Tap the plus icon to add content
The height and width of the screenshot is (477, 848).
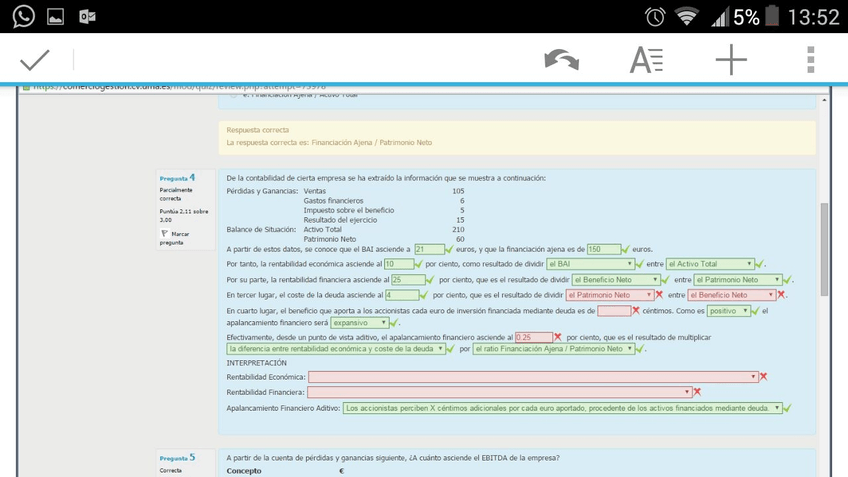click(x=731, y=61)
